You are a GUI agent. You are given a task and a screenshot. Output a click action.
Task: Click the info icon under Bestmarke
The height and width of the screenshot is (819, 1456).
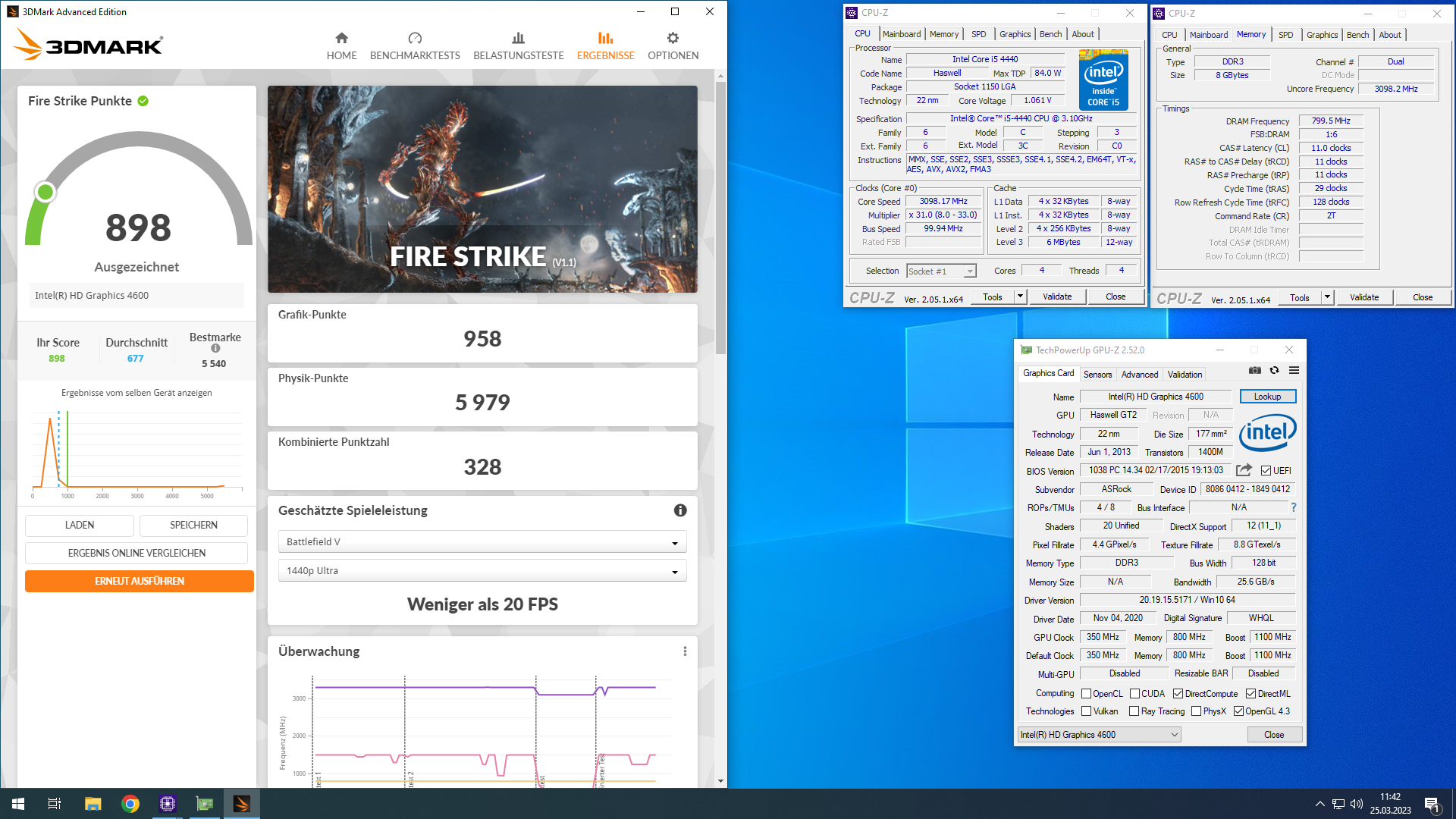point(215,349)
